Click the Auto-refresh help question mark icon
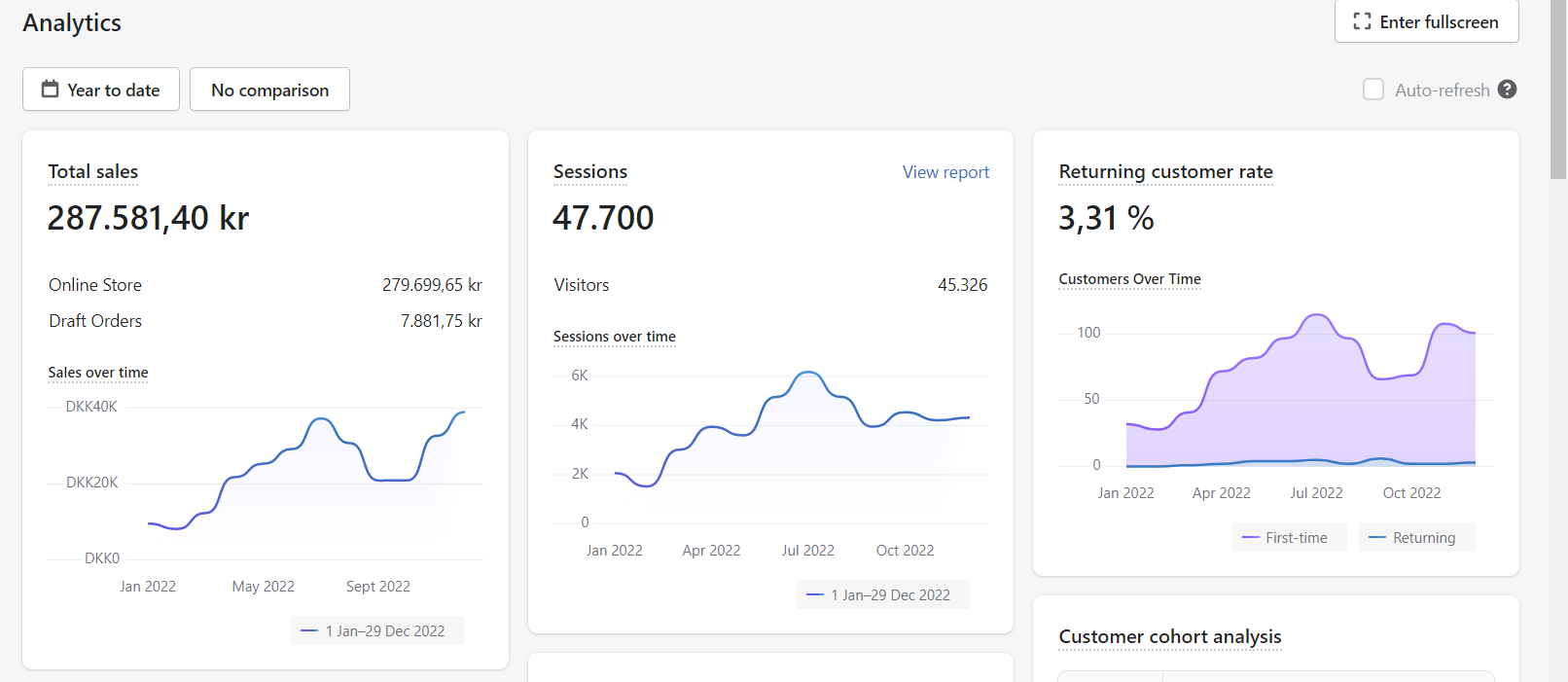1568x682 pixels. [1507, 90]
